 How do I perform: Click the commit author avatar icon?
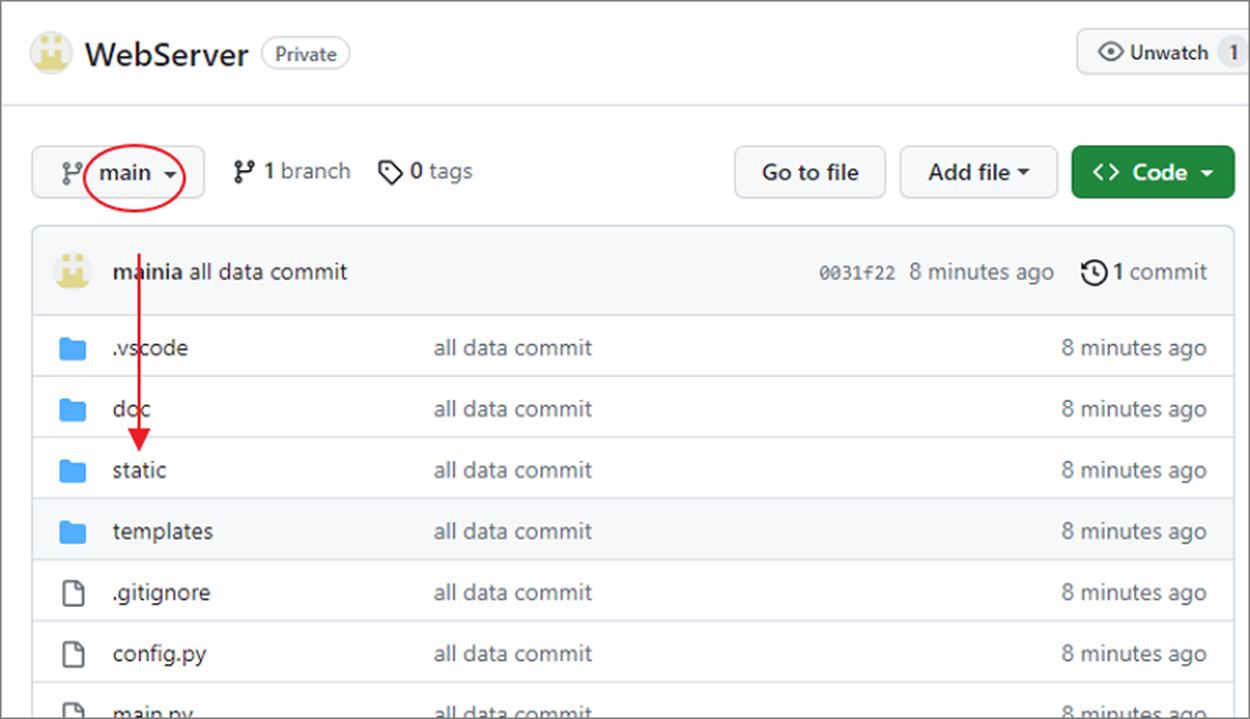tap(72, 271)
